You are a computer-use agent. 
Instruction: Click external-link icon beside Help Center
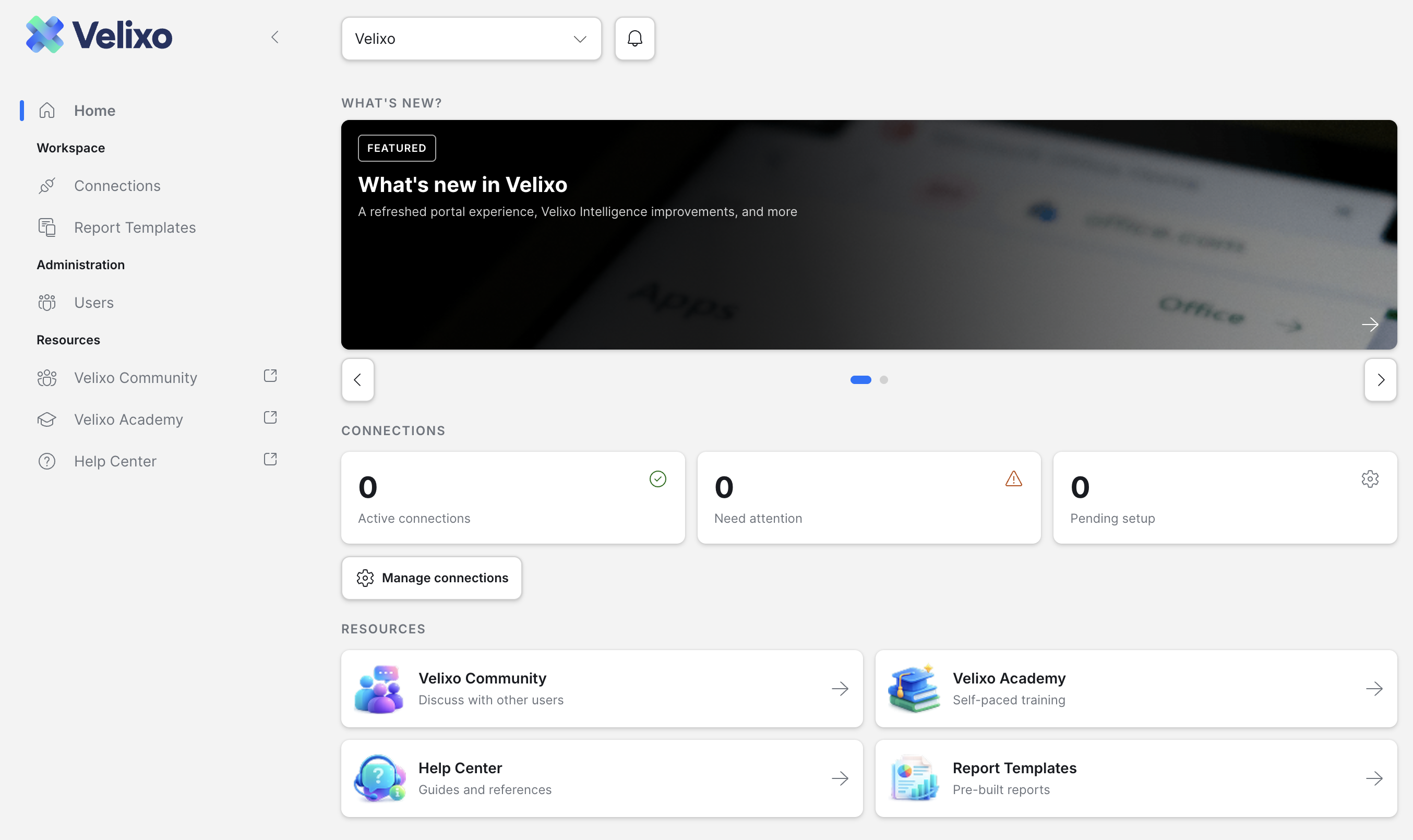[270, 459]
